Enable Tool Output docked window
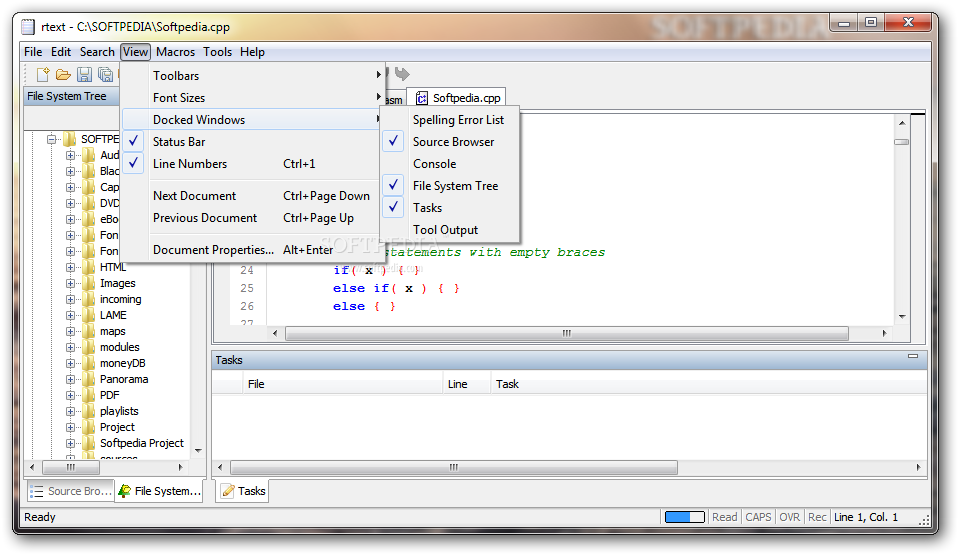Viewport: 959px width, 555px height. coord(450,230)
